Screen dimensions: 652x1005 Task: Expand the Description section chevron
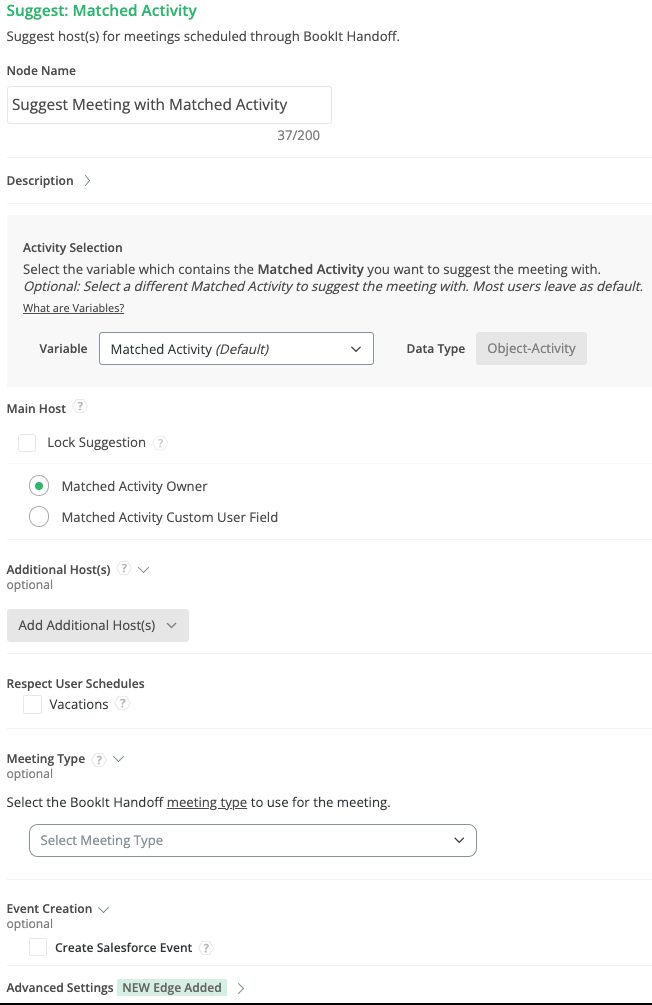87,181
